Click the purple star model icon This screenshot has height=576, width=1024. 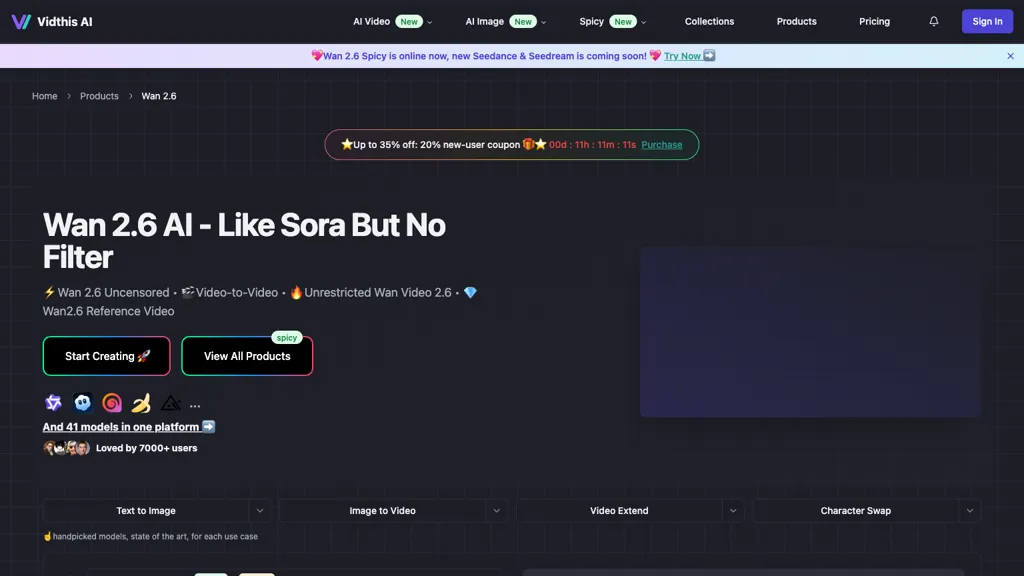click(x=54, y=403)
